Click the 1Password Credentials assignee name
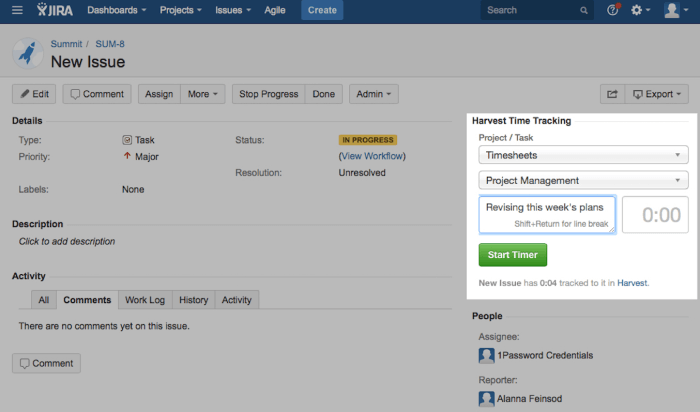Viewport: 700px width, 412px height. pyautogui.click(x=545, y=356)
